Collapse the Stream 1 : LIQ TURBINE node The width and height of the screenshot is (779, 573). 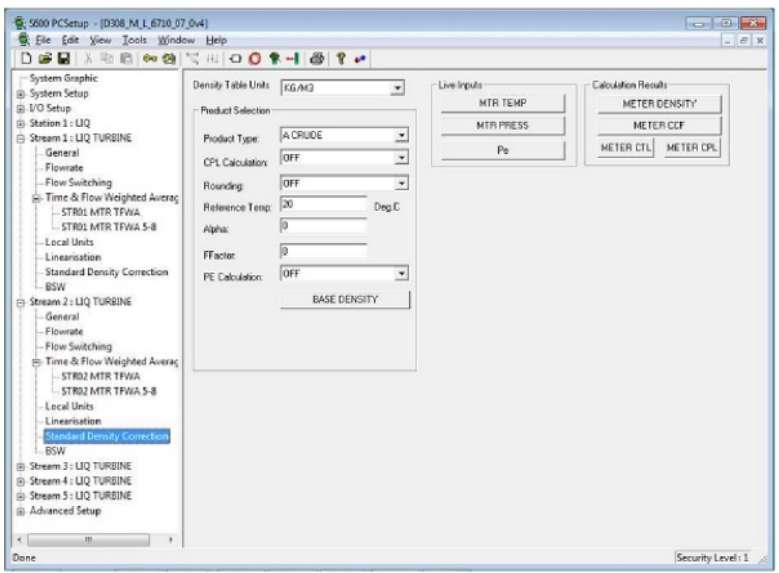tap(20, 138)
